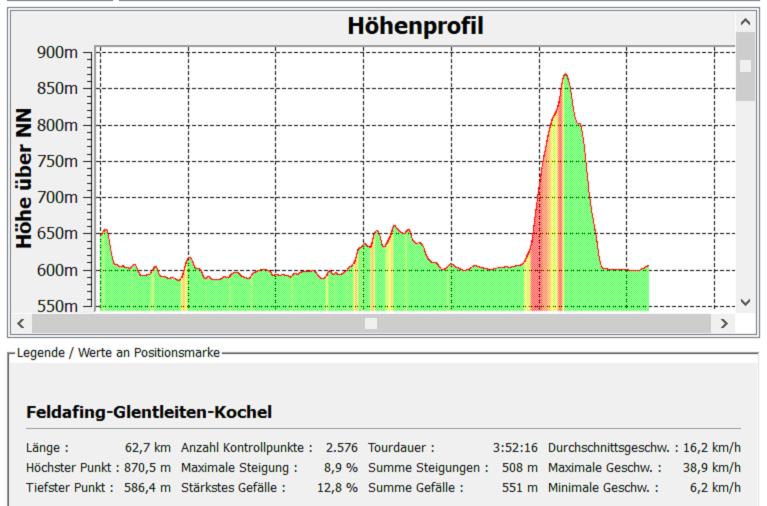
Task: Click the Höhe über NN axis title
Action: (25, 179)
